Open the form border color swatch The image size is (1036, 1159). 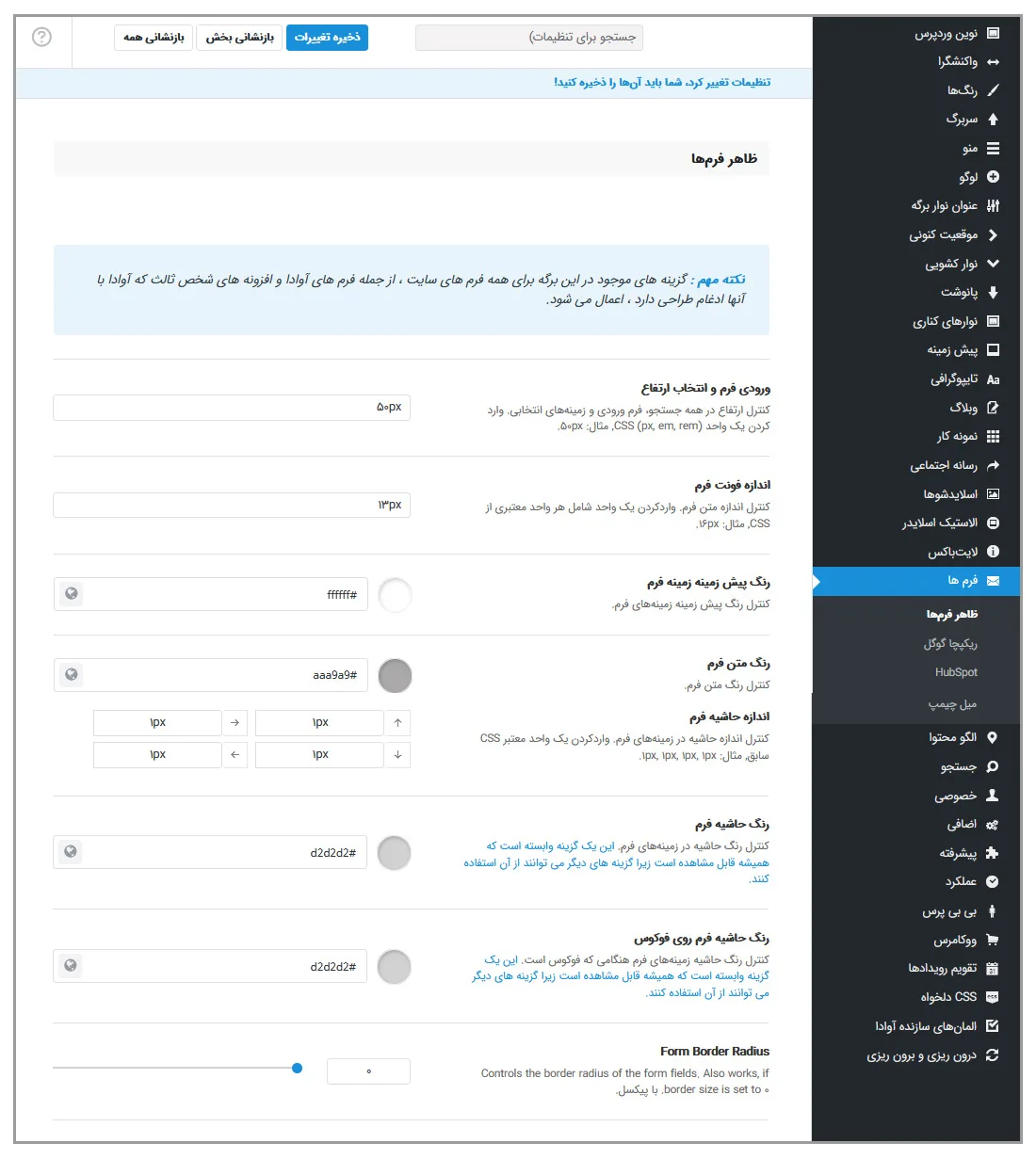point(395,853)
